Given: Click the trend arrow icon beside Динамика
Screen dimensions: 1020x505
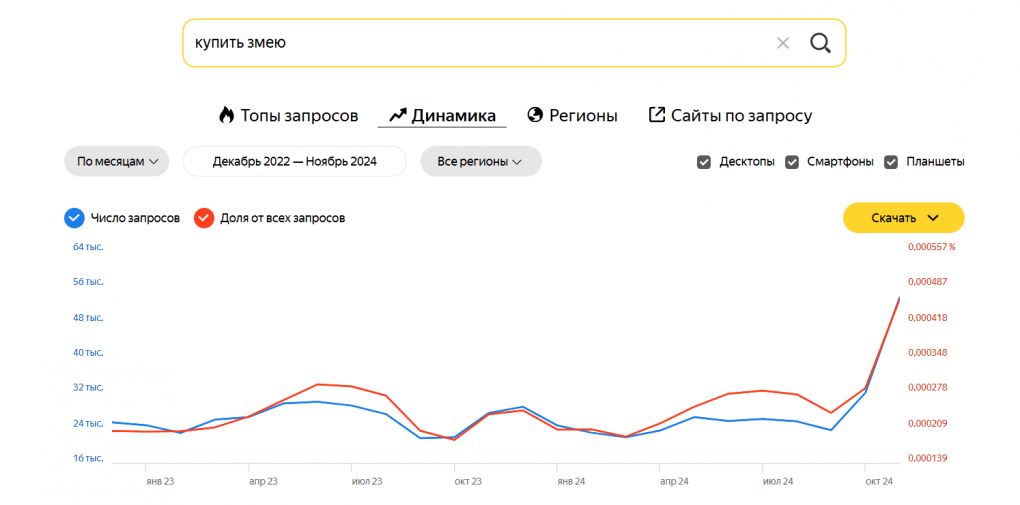Looking at the screenshot, I should tap(397, 115).
